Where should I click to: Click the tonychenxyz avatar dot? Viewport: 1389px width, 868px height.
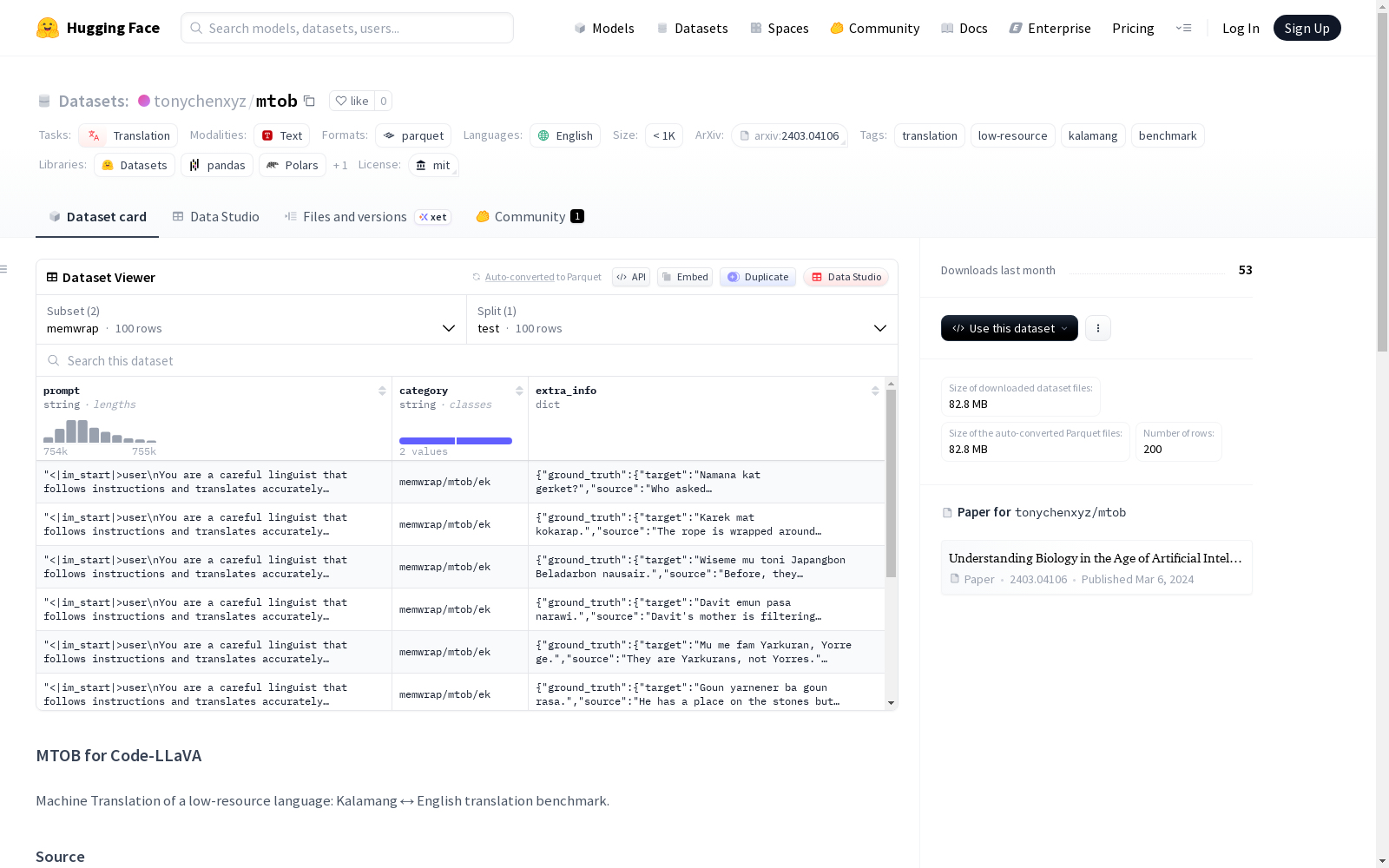[144, 101]
